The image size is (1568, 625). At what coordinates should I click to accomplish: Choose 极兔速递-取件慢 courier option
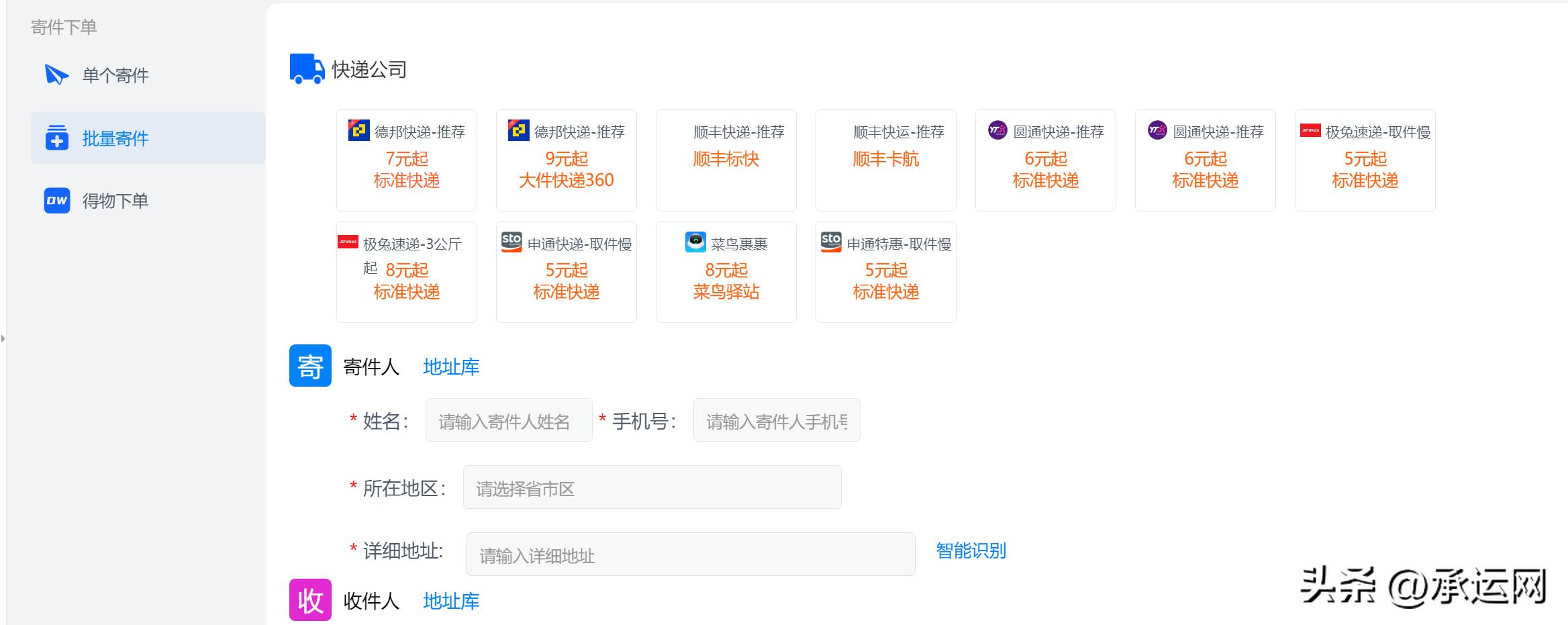click(x=1365, y=160)
